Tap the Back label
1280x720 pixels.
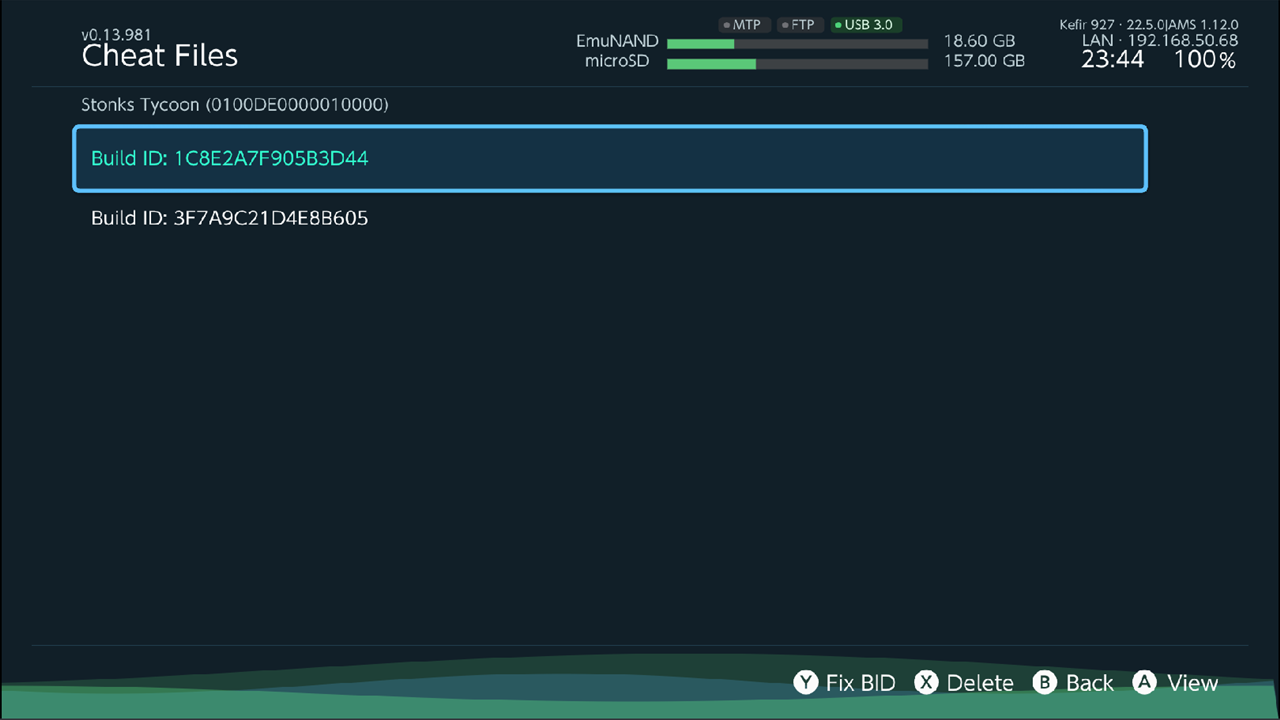point(1090,683)
